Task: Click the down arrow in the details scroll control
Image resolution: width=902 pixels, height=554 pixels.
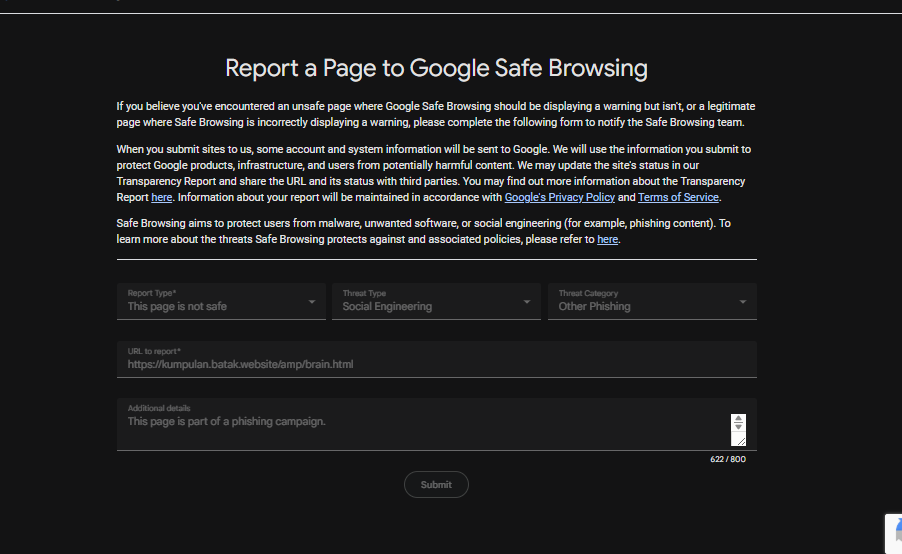Action: pyautogui.click(x=738, y=427)
